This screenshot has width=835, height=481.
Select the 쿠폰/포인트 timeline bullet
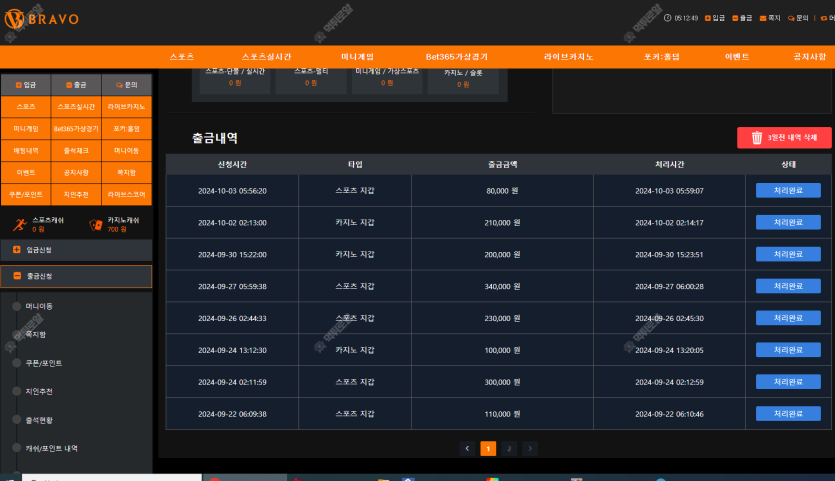(x=17, y=363)
